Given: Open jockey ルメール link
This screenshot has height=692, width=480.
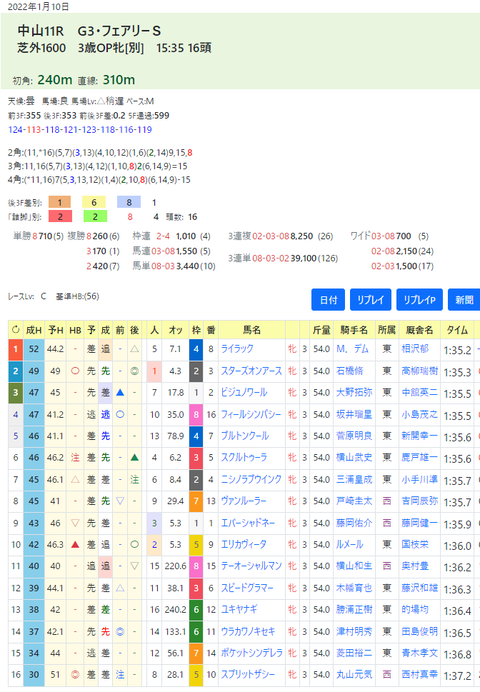Looking at the screenshot, I should 349,545.
